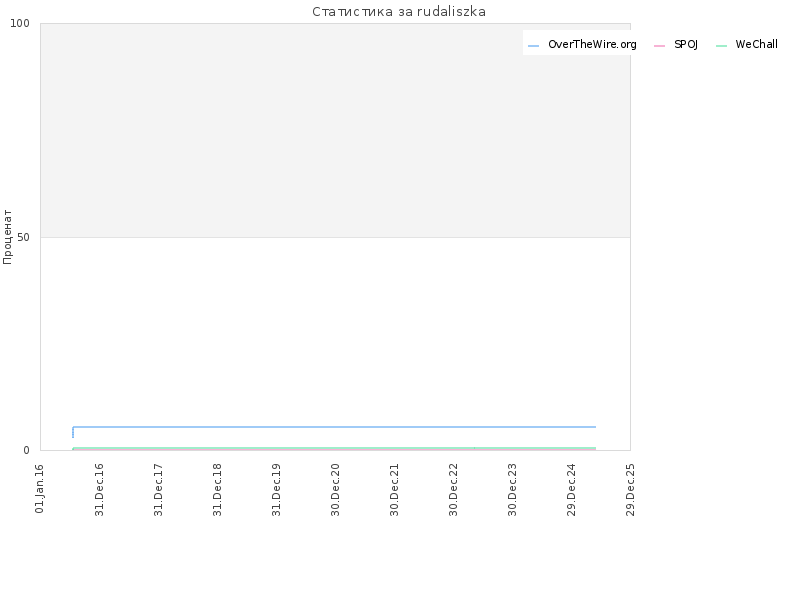Click the 31.Dec.19 date label

[277, 490]
